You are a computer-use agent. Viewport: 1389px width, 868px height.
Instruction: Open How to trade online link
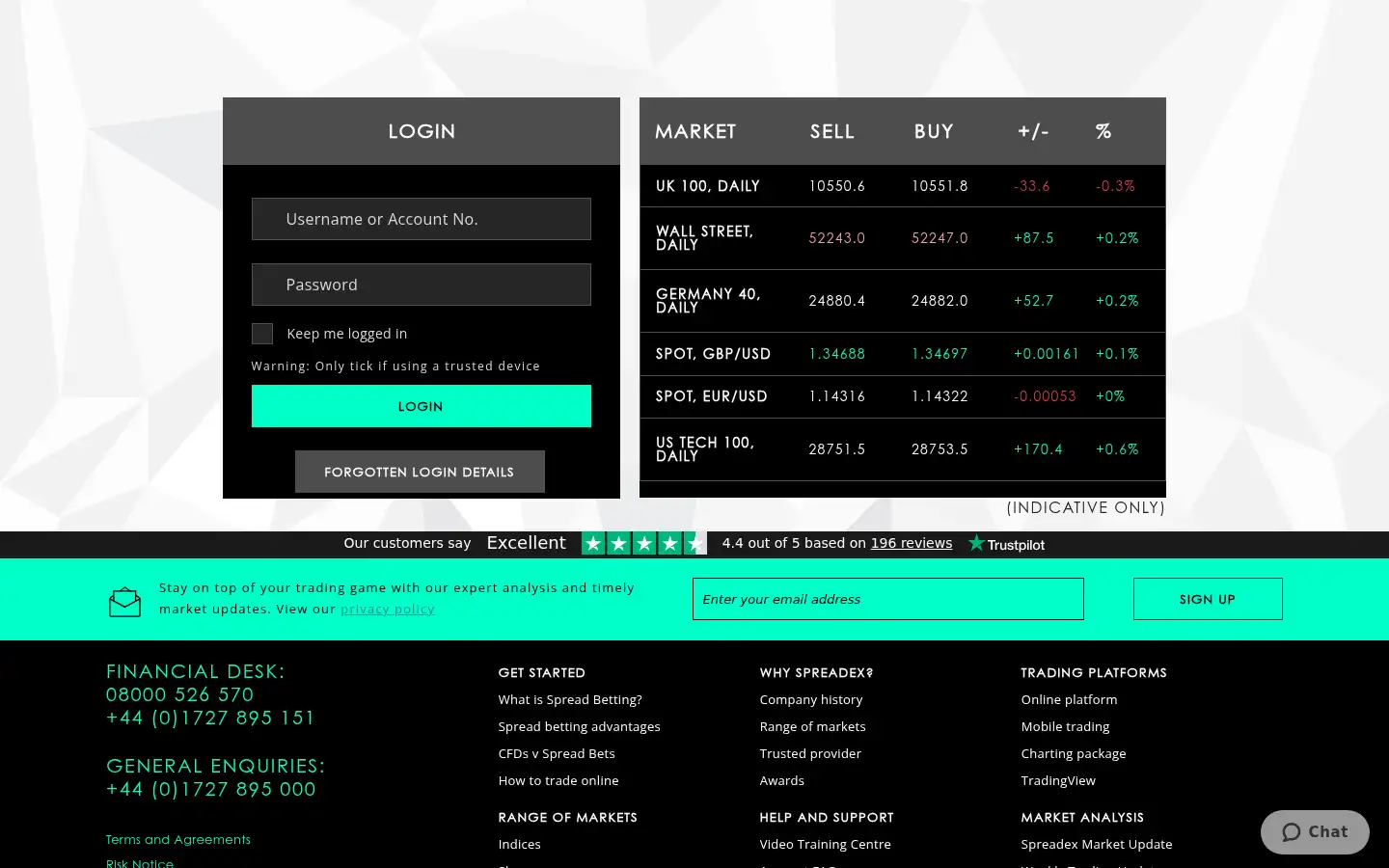pyautogui.click(x=558, y=780)
